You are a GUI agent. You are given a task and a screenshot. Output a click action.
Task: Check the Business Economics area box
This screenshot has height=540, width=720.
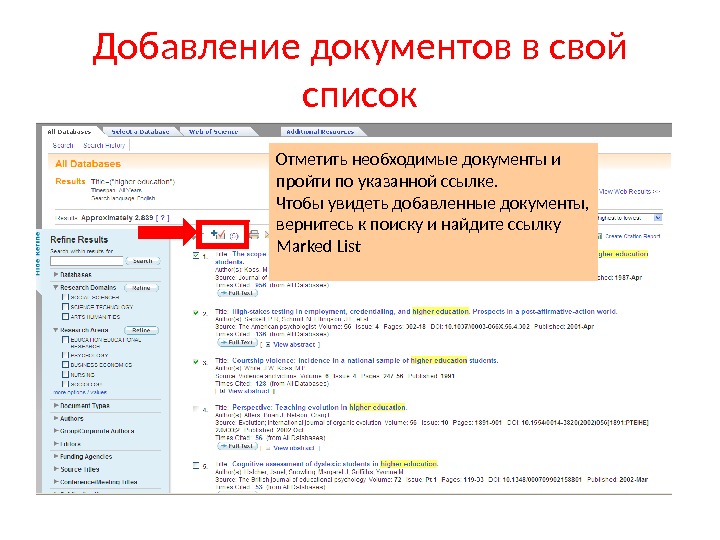[65, 364]
